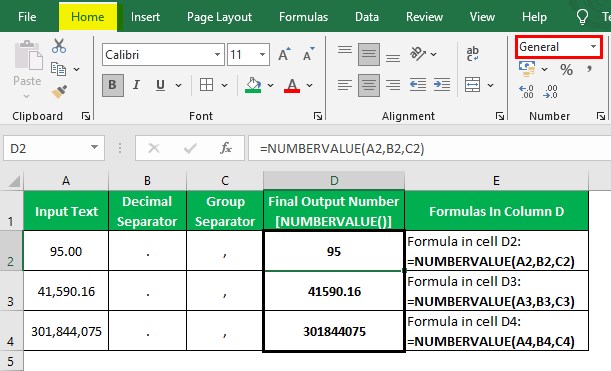The image size is (611, 371).
Task: Apply Percent Style formatting
Action: (x=566, y=70)
